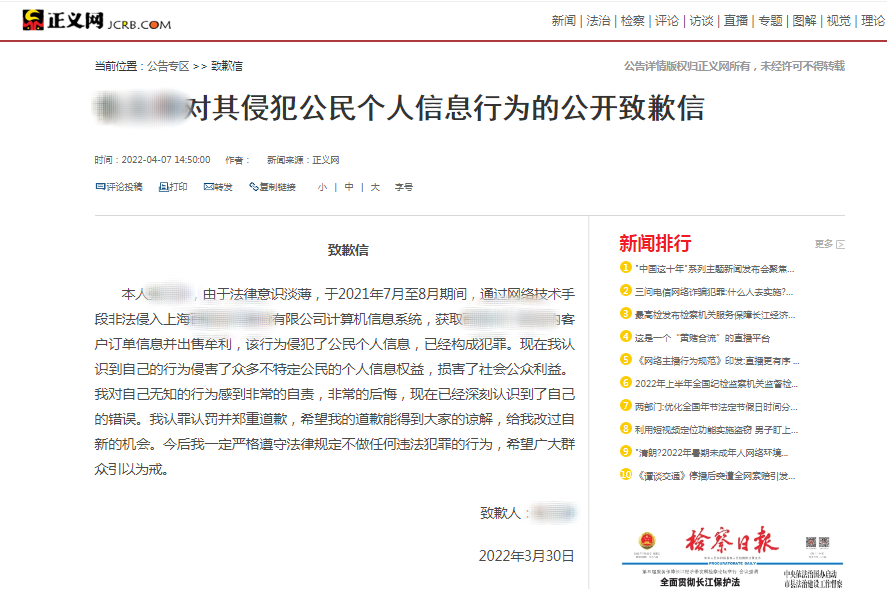Open ranked news item 5 网络主播行为规范
887x589 pixels.
[x=710, y=360]
